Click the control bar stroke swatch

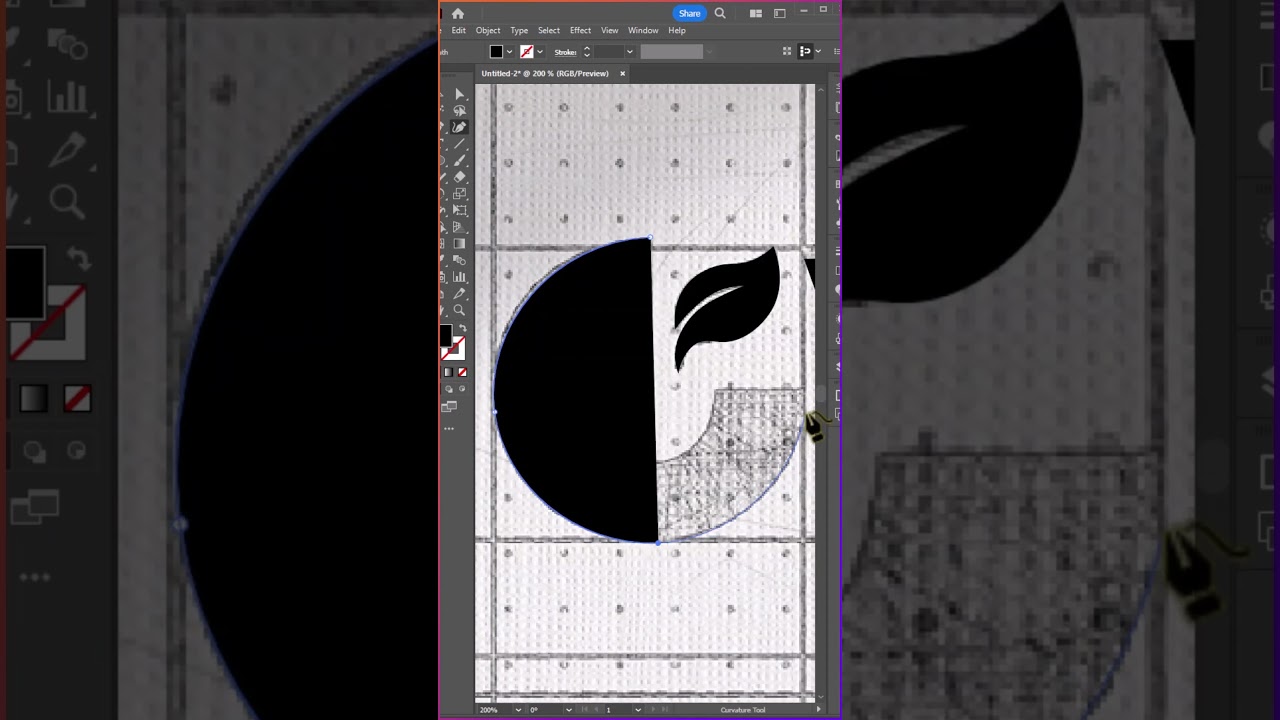[527, 52]
